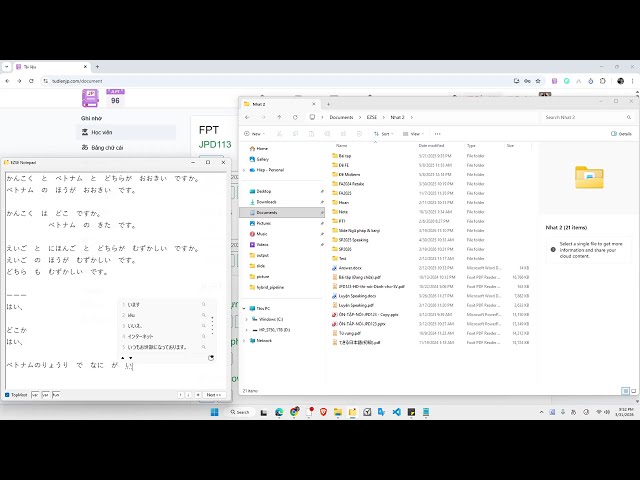640x480 pixels.
Task: Expand the Hiep - Personal OneDrive node
Action: click(244, 170)
